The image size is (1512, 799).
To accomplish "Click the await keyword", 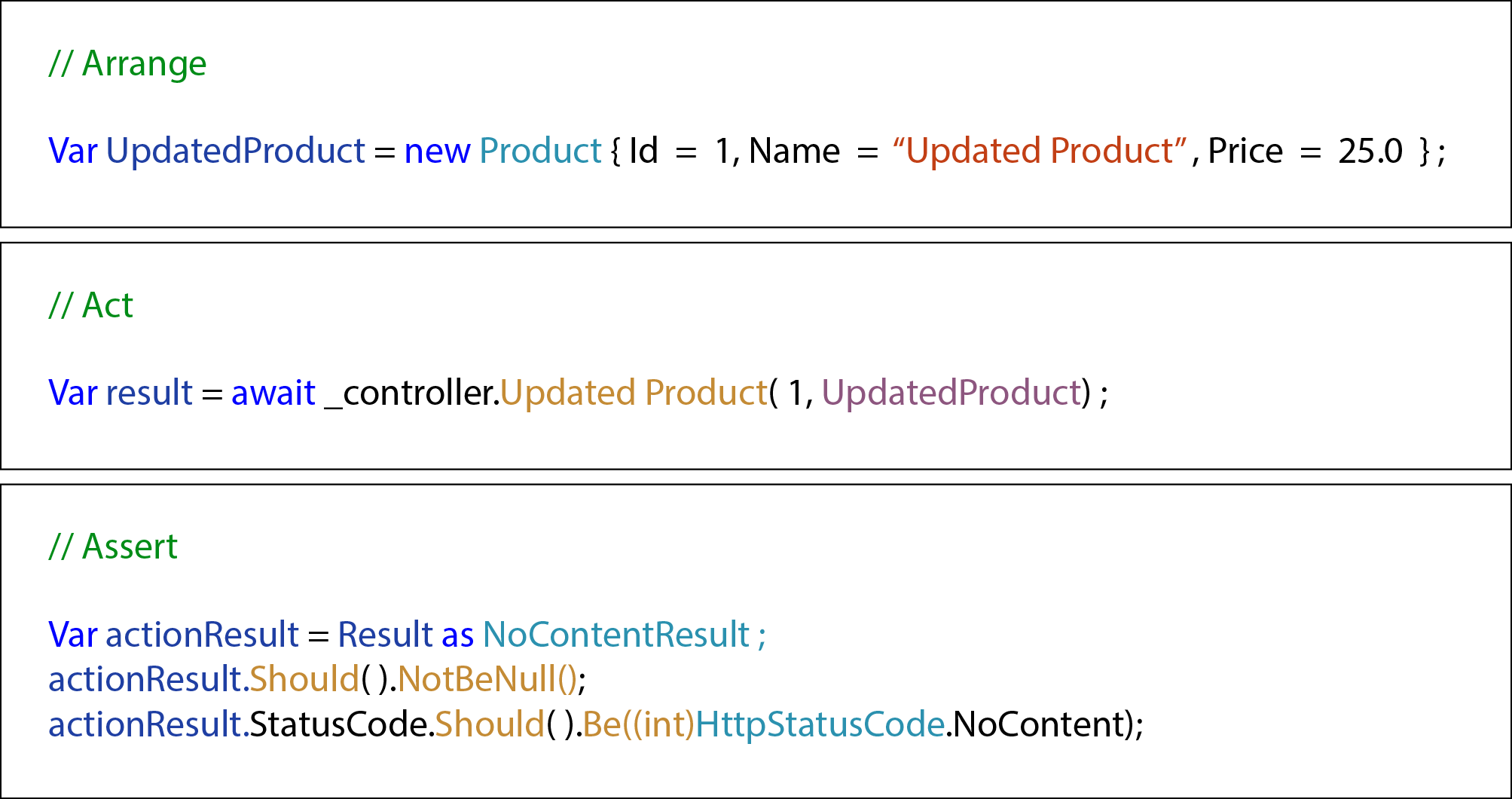I will pyautogui.click(x=273, y=393).
